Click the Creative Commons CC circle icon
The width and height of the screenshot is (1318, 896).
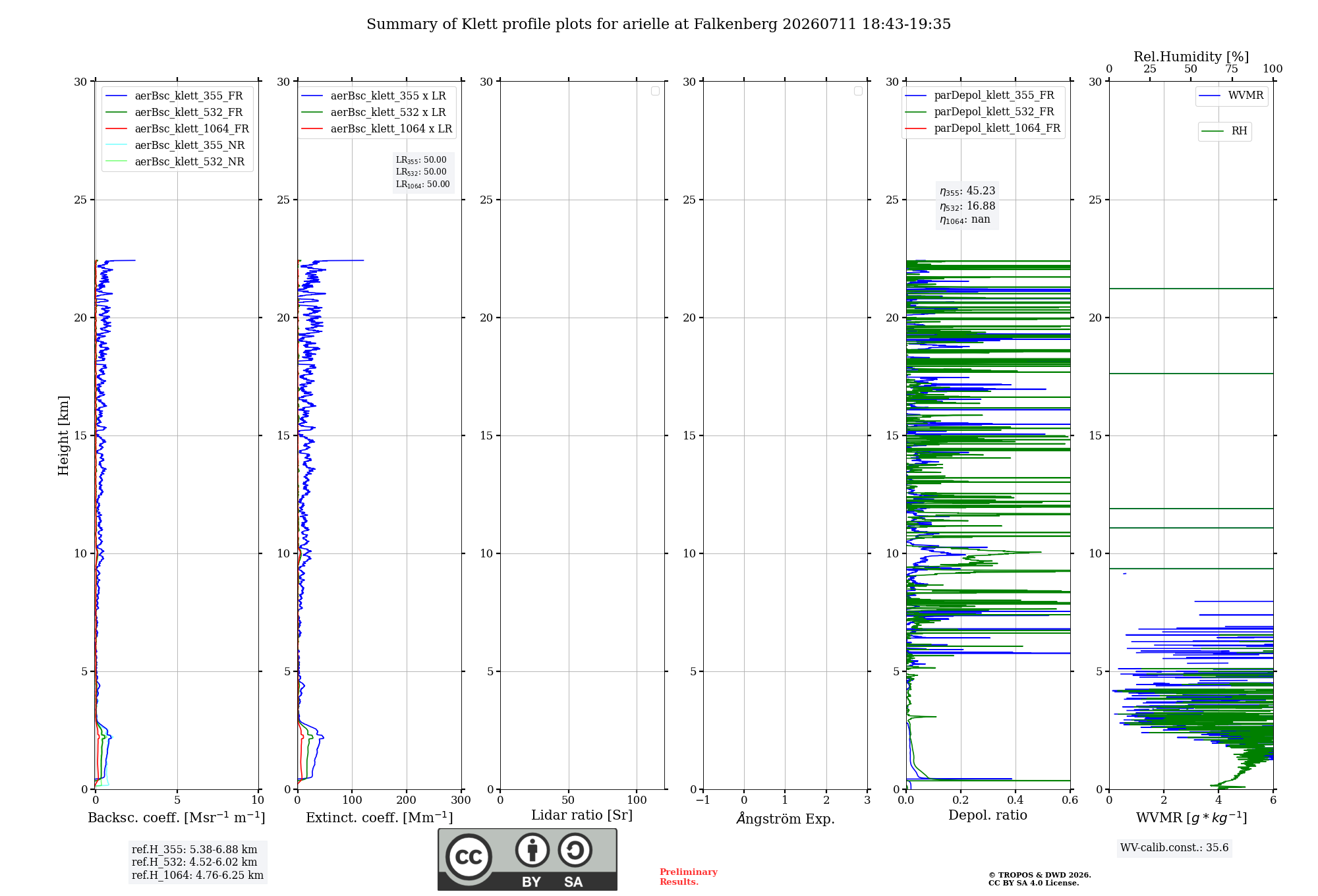tap(469, 857)
